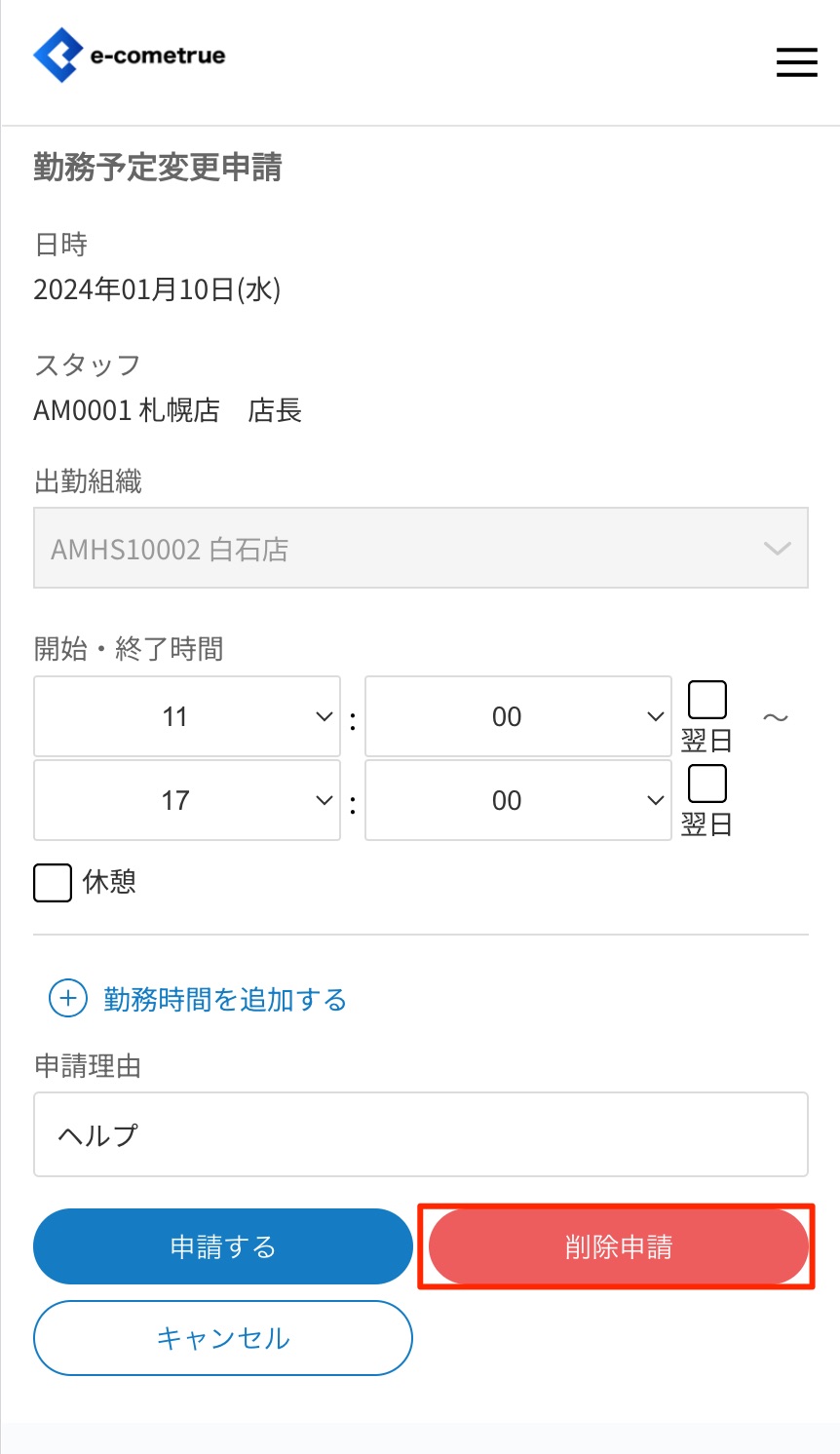This screenshot has height=1454, width=840.
Task: Check the end time 翌日 checkbox
Action: point(707,784)
